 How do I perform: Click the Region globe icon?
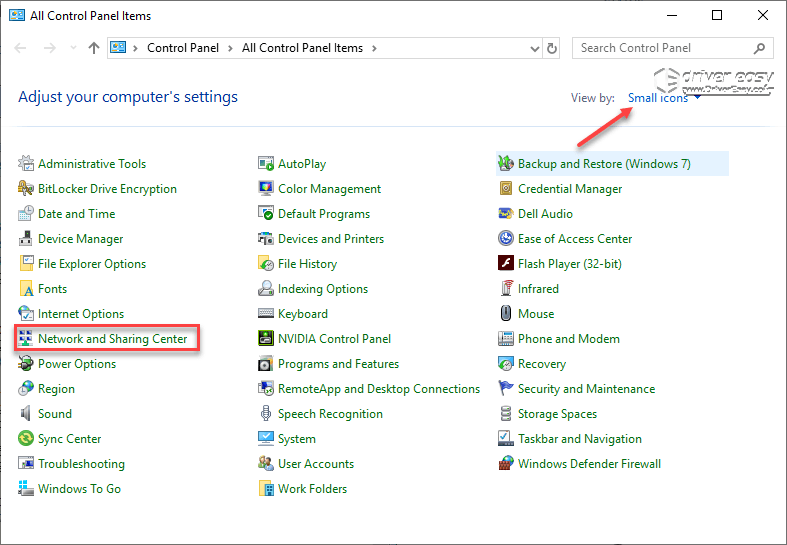[26, 388]
